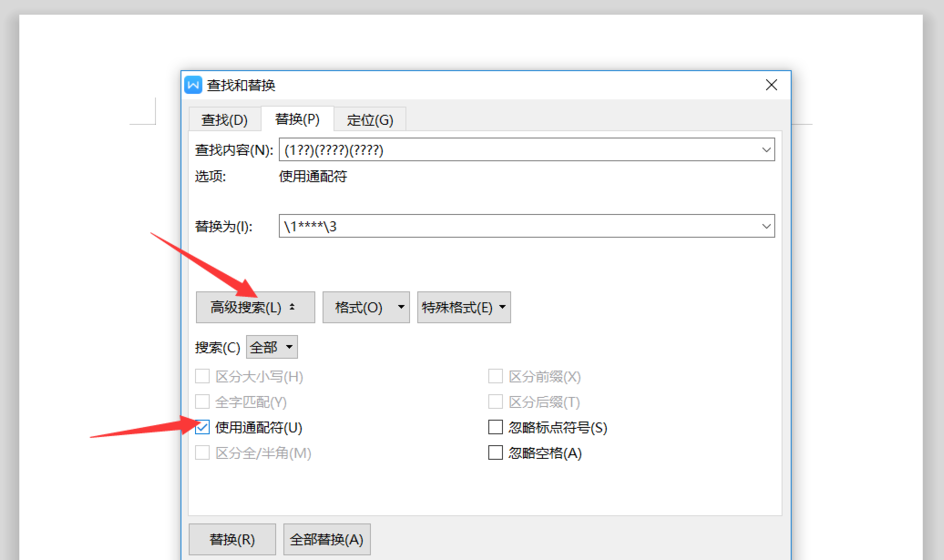Expand the 替换为 history dropdown arrow

point(766,226)
